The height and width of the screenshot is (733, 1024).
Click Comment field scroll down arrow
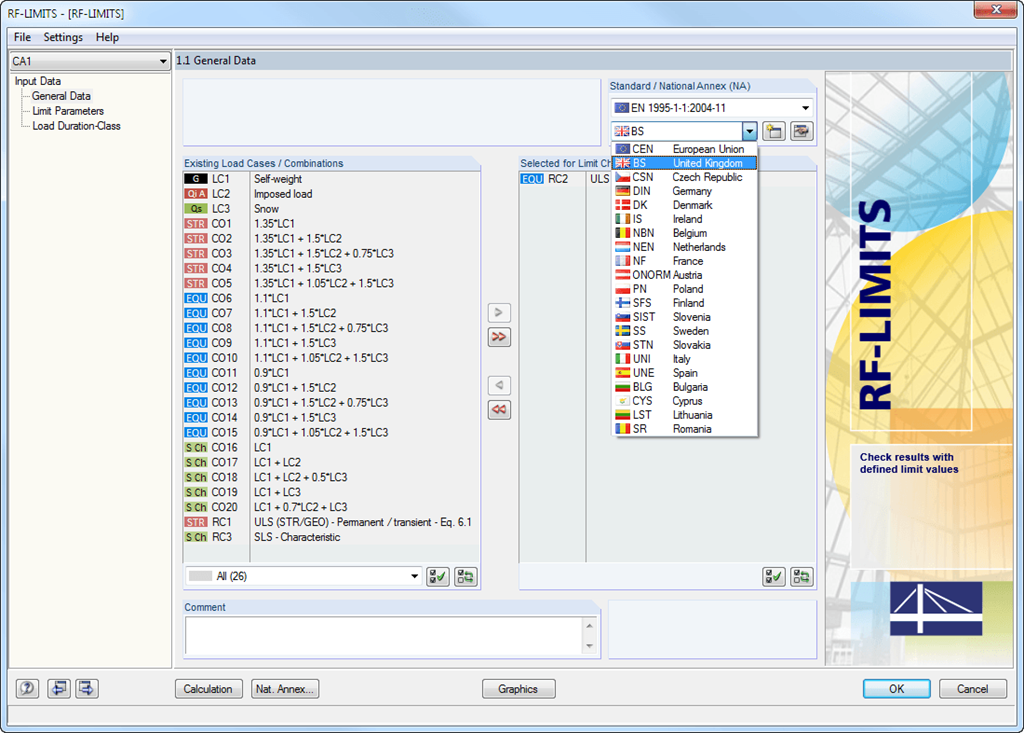point(590,646)
